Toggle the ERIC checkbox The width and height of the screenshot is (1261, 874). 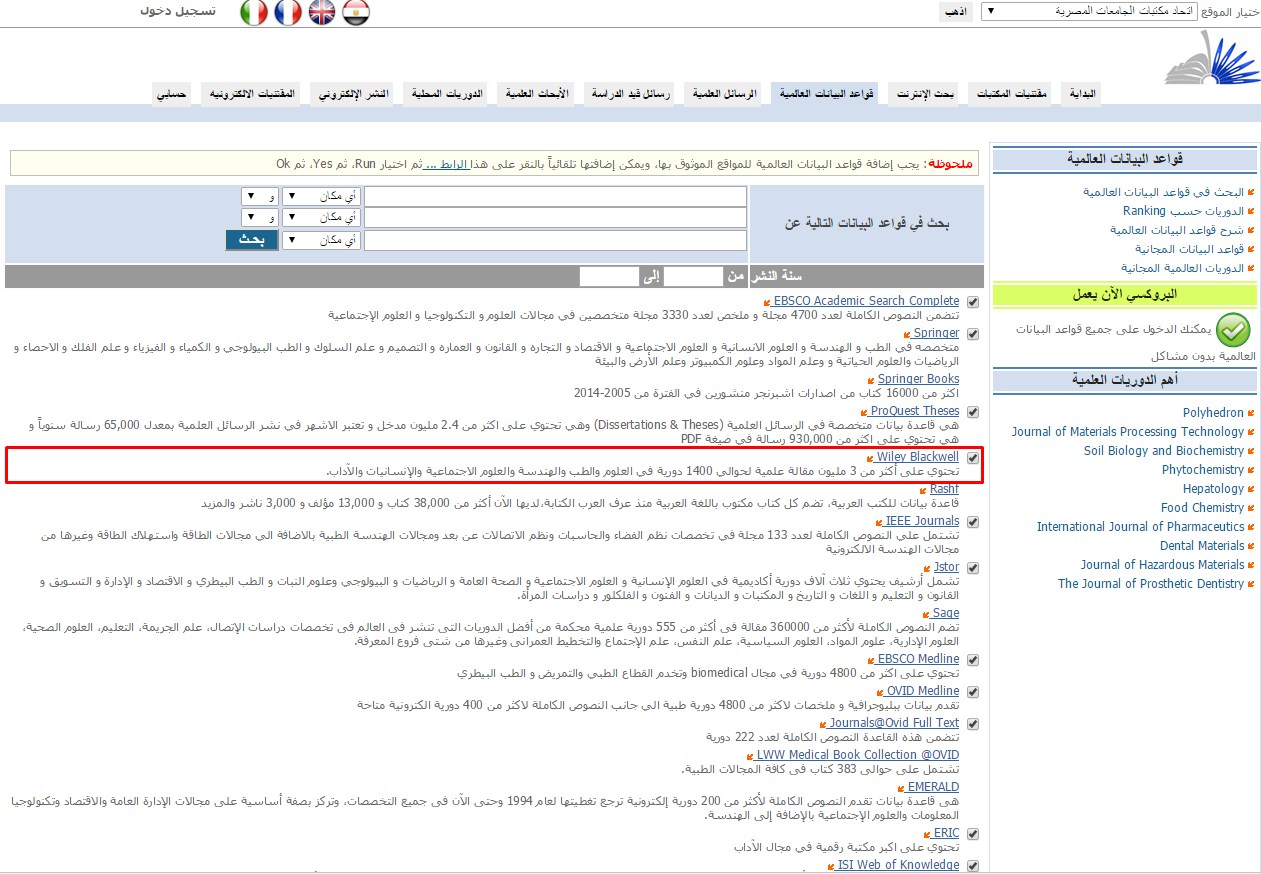[973, 834]
